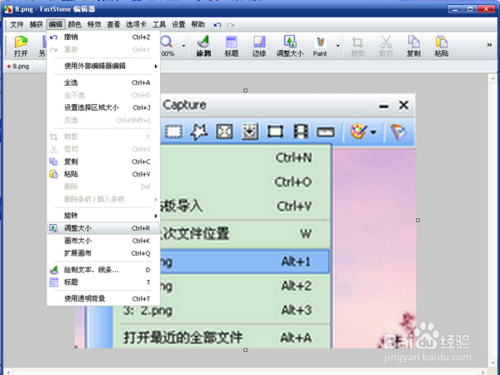
Task: Click the zoom magnifier 100% toolbar icon
Action: (167, 46)
